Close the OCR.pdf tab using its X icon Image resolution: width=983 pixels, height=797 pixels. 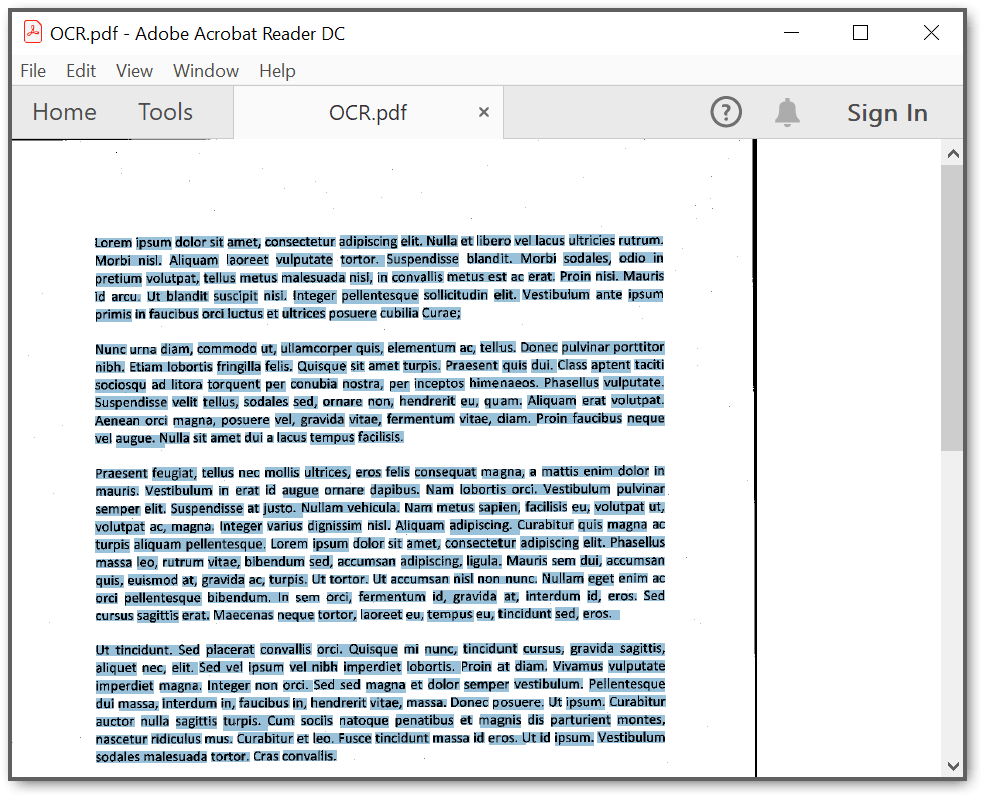coord(483,112)
